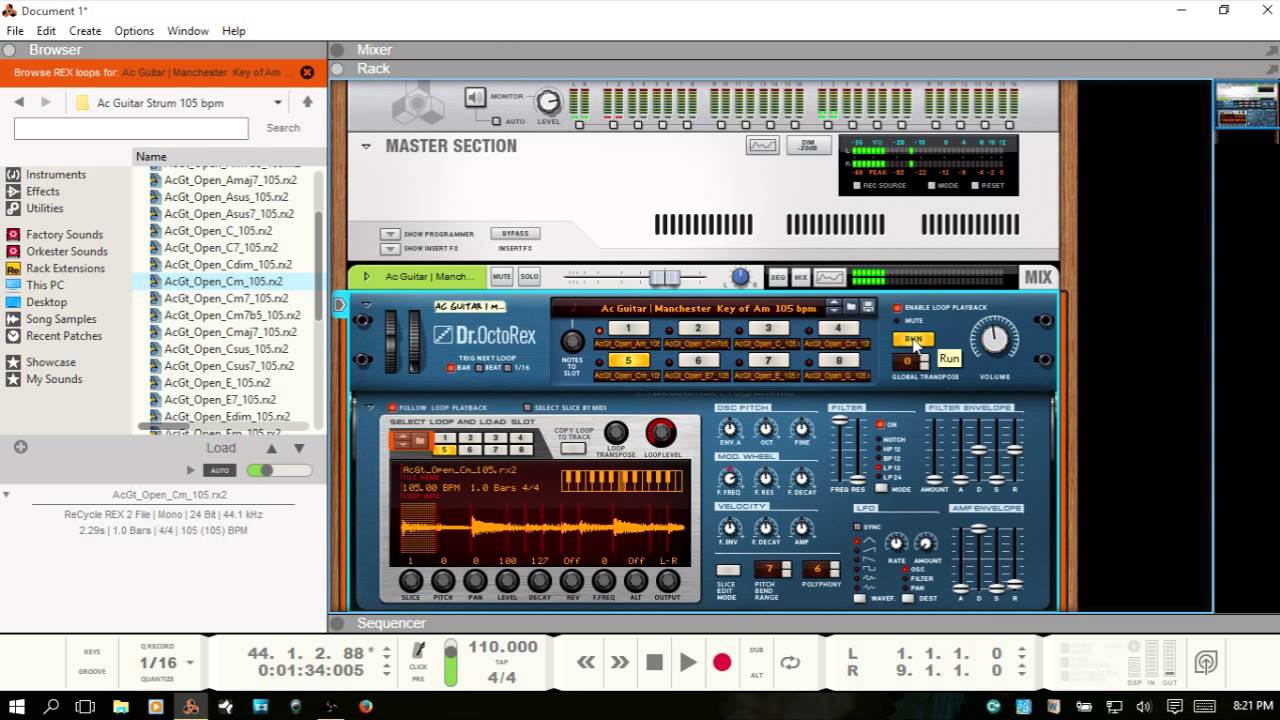Open the Edit menu
Viewport: 1280px width, 720px height.
click(x=47, y=31)
